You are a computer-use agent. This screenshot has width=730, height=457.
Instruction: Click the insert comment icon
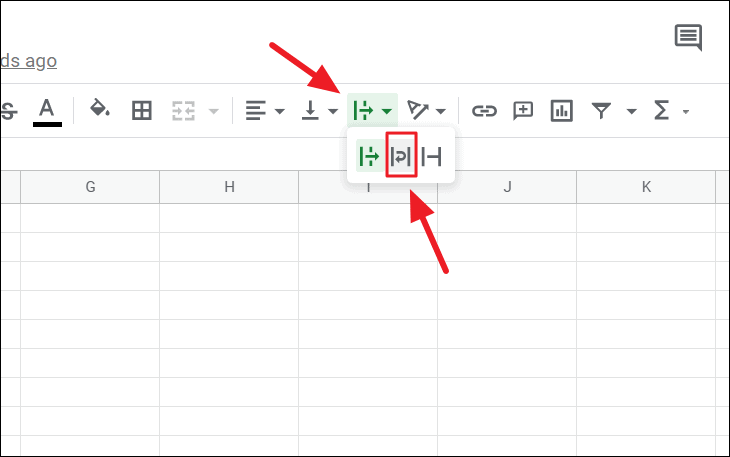(523, 110)
